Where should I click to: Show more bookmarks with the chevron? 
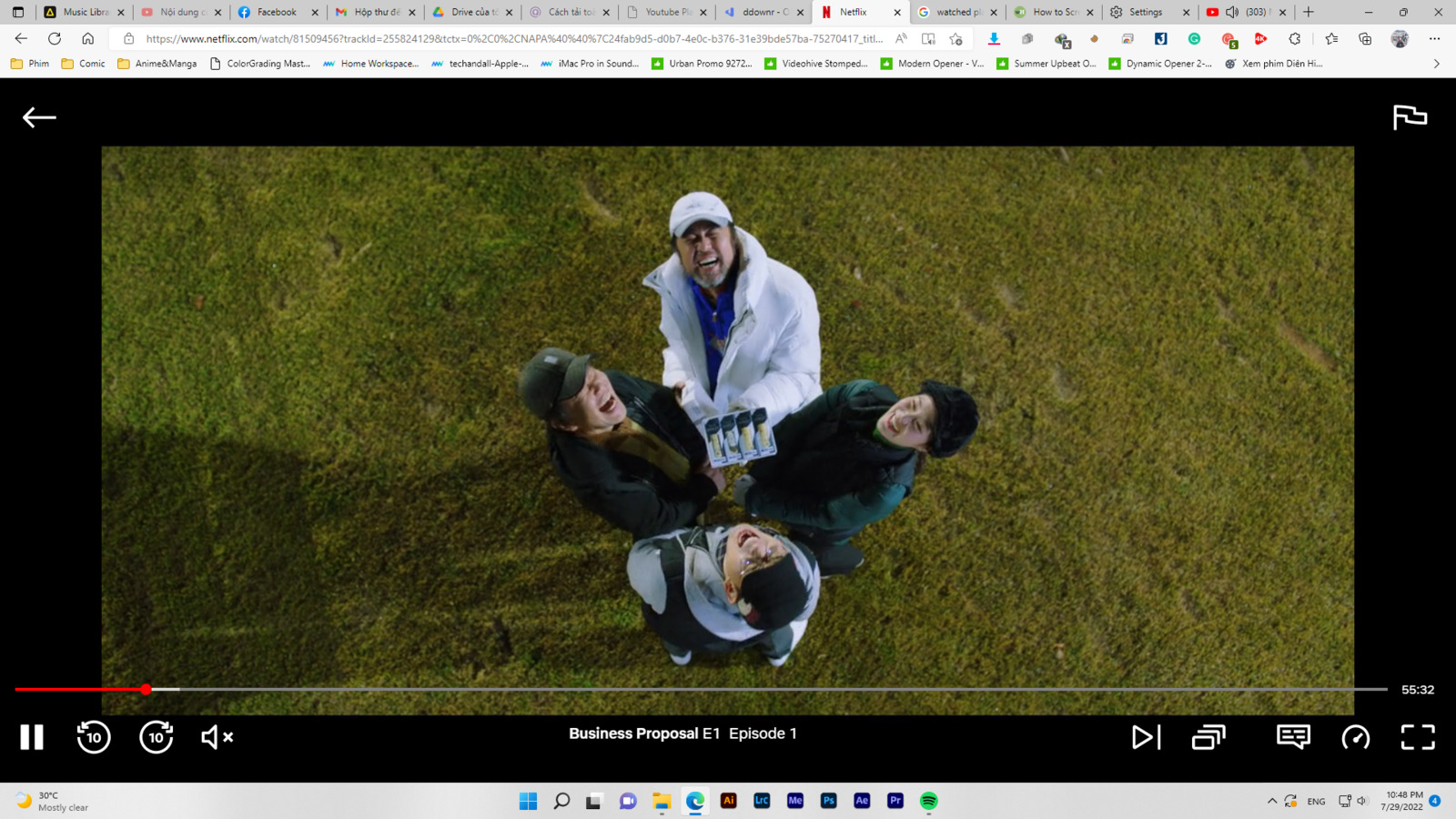click(1437, 64)
